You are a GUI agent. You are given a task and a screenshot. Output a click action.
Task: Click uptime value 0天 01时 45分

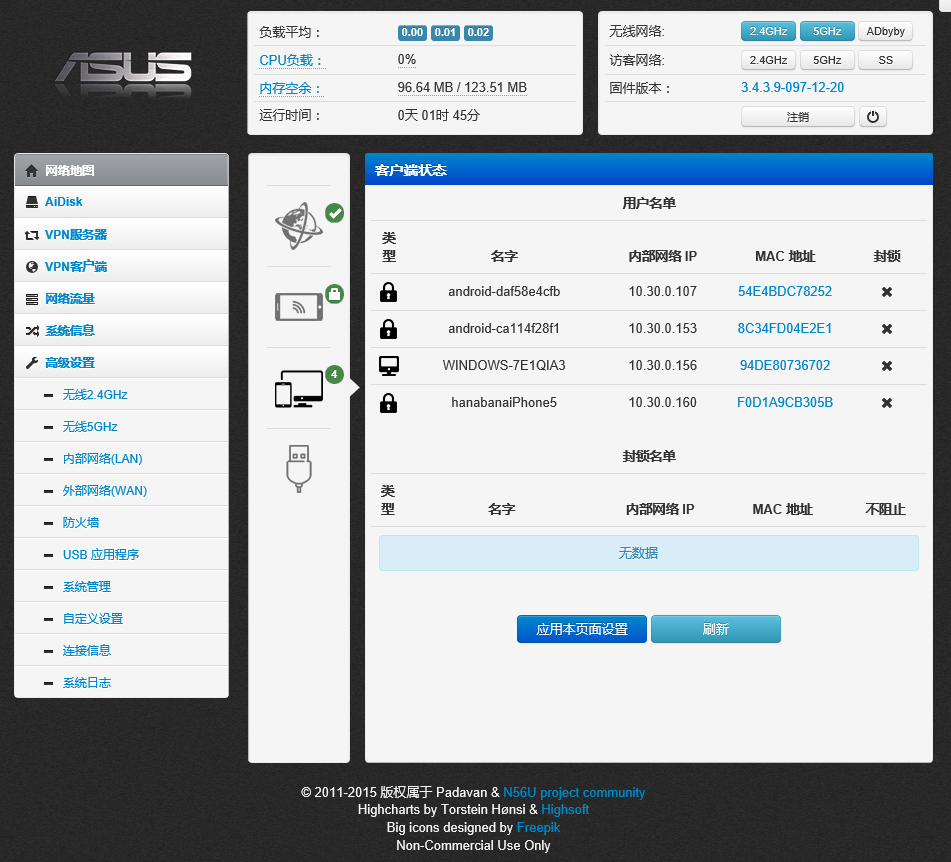click(x=439, y=115)
